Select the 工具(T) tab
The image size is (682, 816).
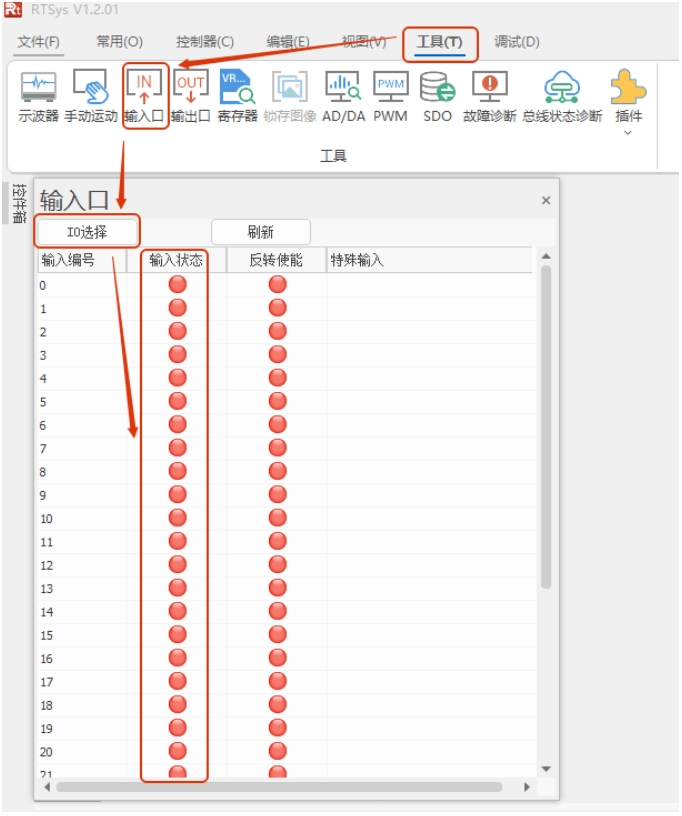440,42
